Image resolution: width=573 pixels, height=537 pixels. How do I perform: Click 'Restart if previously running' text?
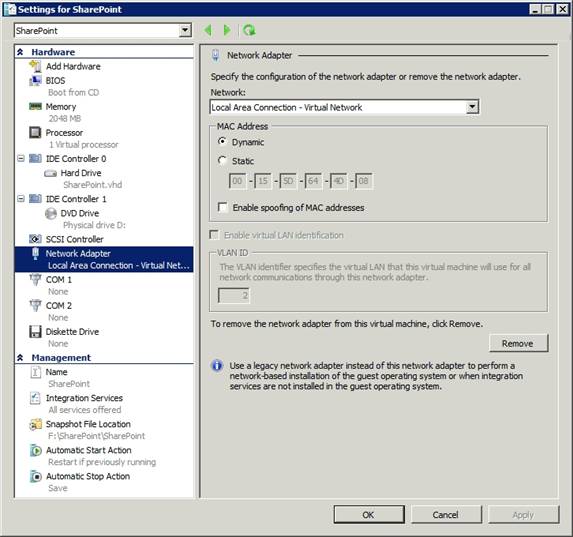[x=102, y=462]
